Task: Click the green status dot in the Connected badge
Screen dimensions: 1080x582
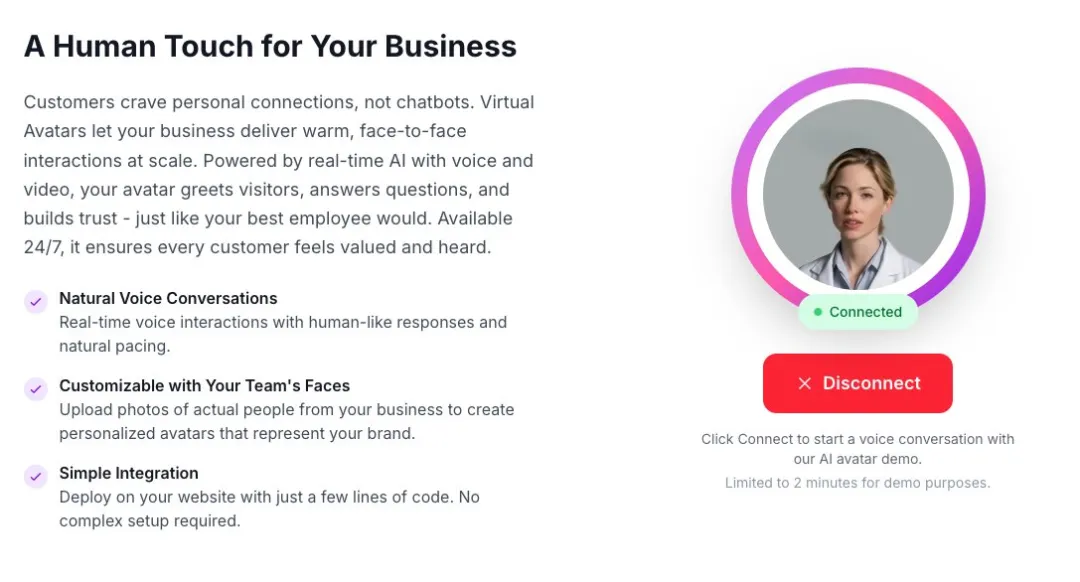Action: coord(818,312)
